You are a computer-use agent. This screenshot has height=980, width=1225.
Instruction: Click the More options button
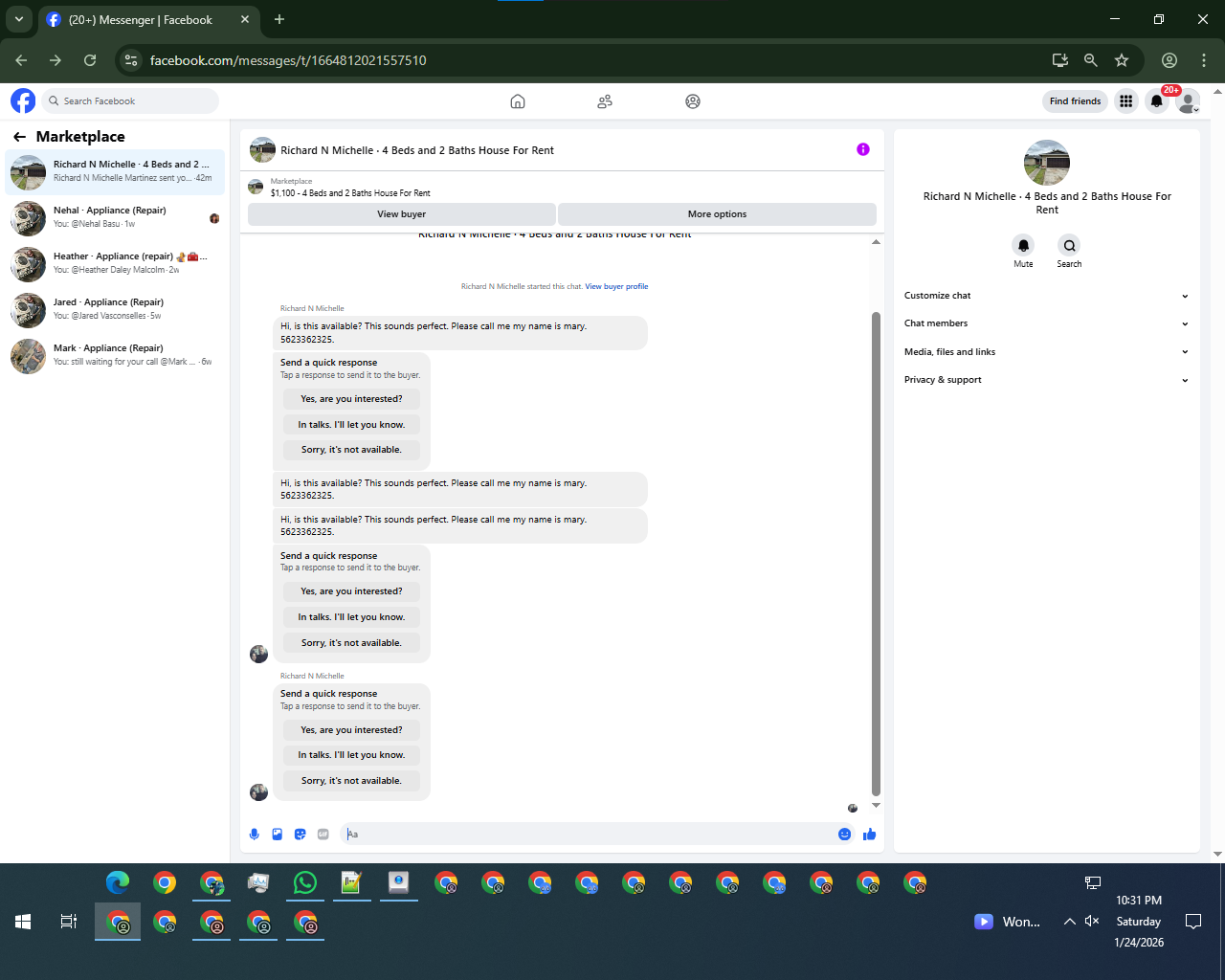tap(717, 214)
